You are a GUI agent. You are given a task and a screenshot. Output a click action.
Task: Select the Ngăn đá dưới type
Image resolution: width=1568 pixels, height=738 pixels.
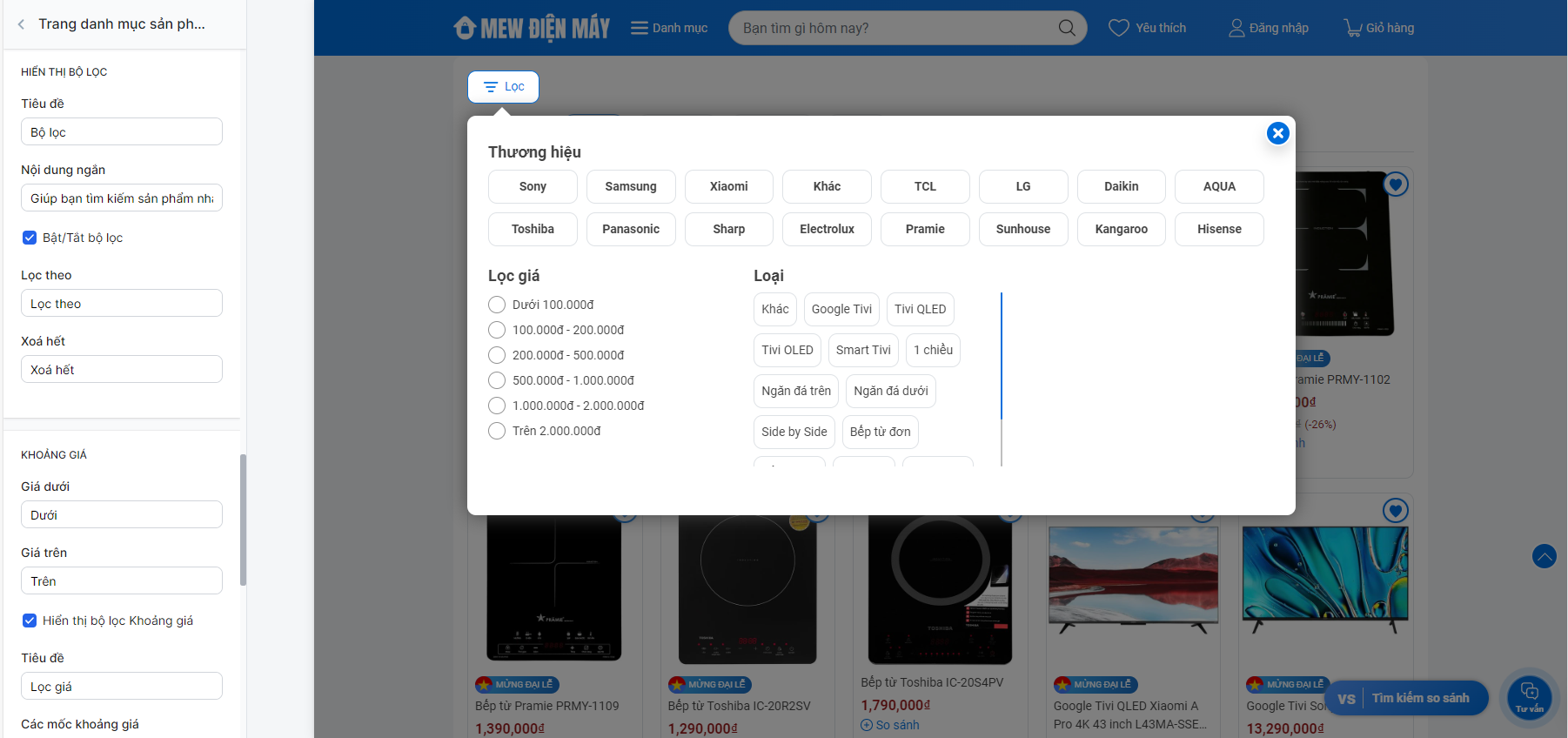pyautogui.click(x=891, y=391)
